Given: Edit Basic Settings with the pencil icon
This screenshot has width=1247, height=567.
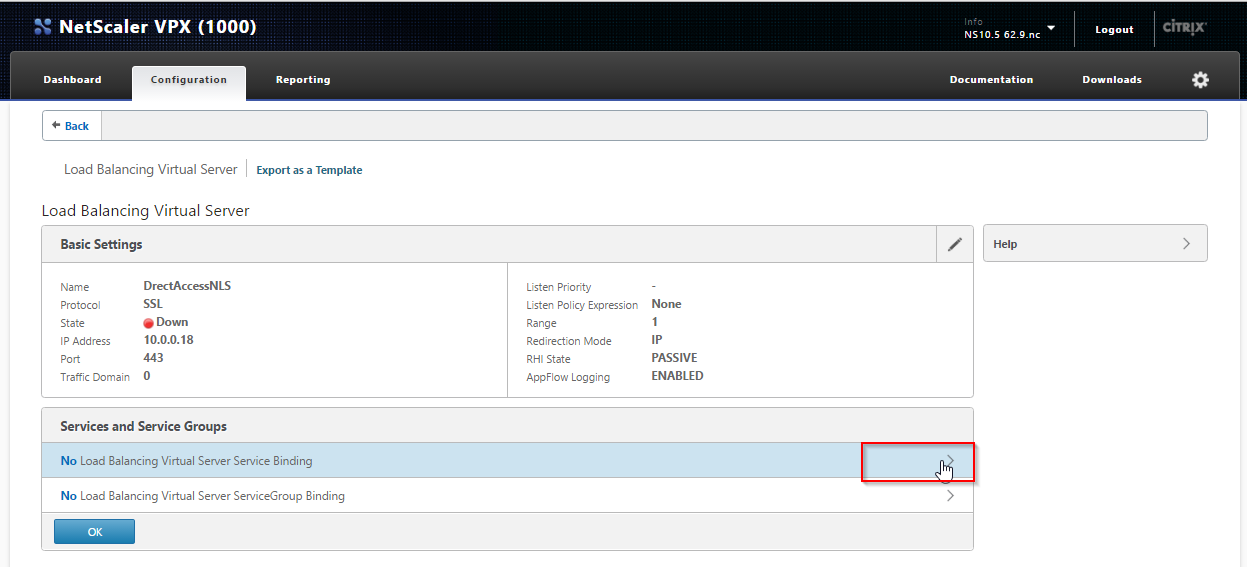Looking at the screenshot, I should pos(954,244).
